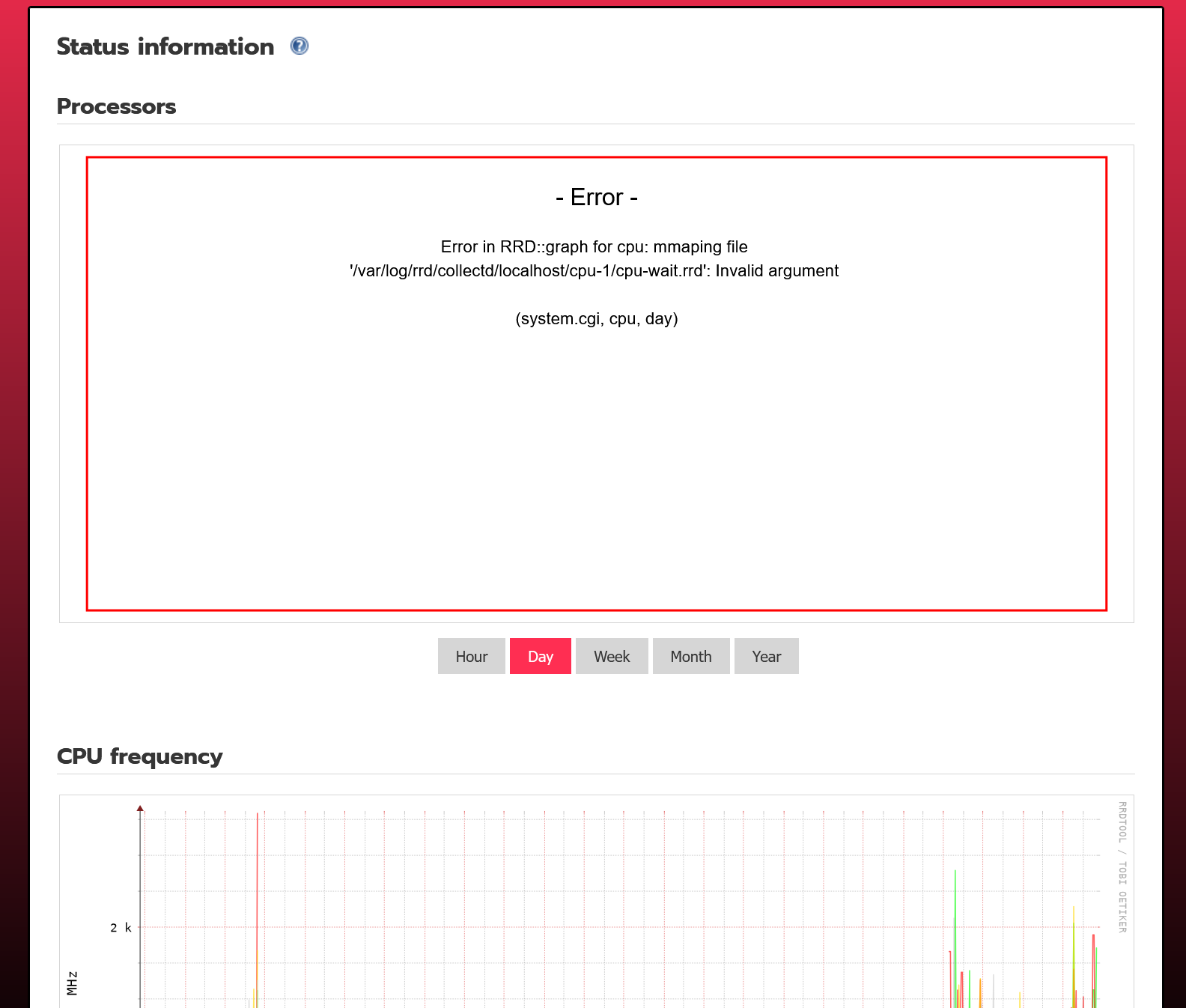Click the cpu-wait.rrd file path error text

coord(594,271)
